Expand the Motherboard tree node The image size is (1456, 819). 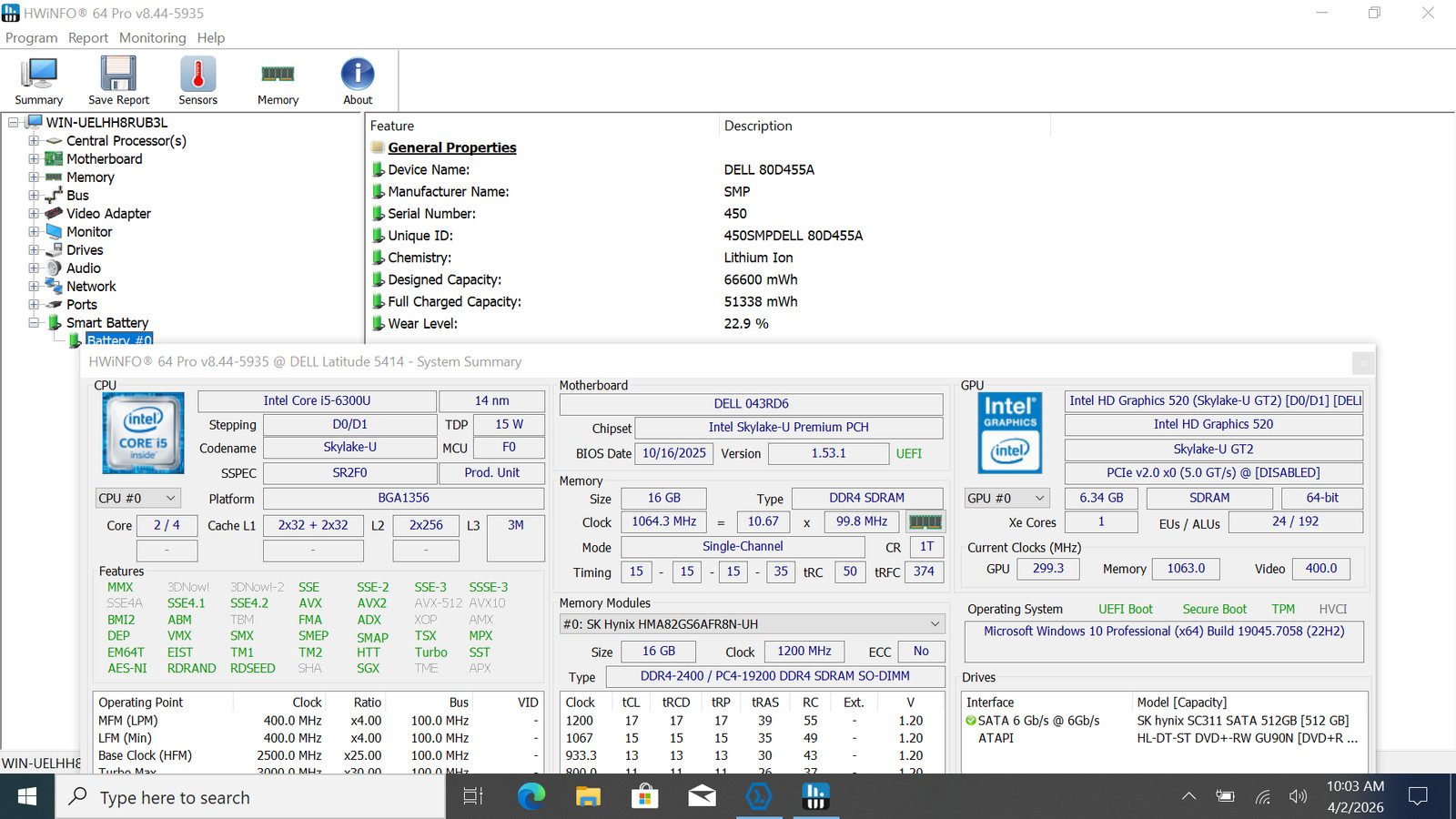pyautogui.click(x=34, y=159)
